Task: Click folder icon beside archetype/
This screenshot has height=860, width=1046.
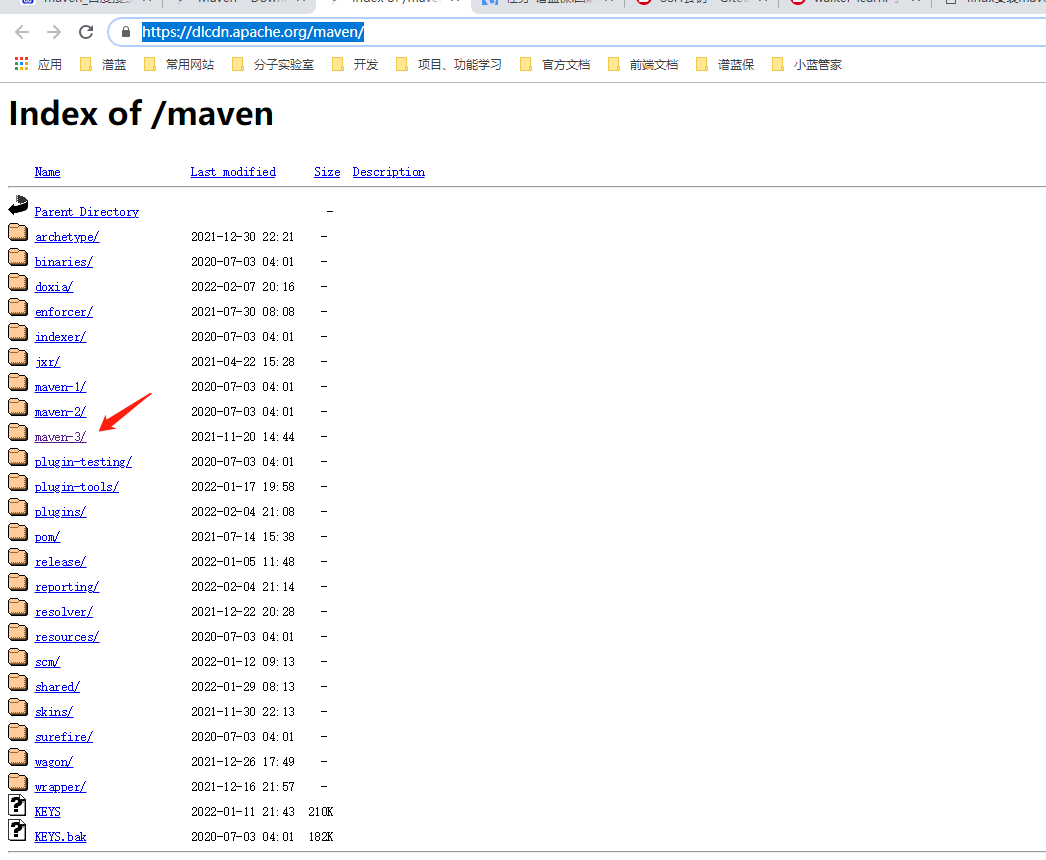Action: click(x=18, y=232)
